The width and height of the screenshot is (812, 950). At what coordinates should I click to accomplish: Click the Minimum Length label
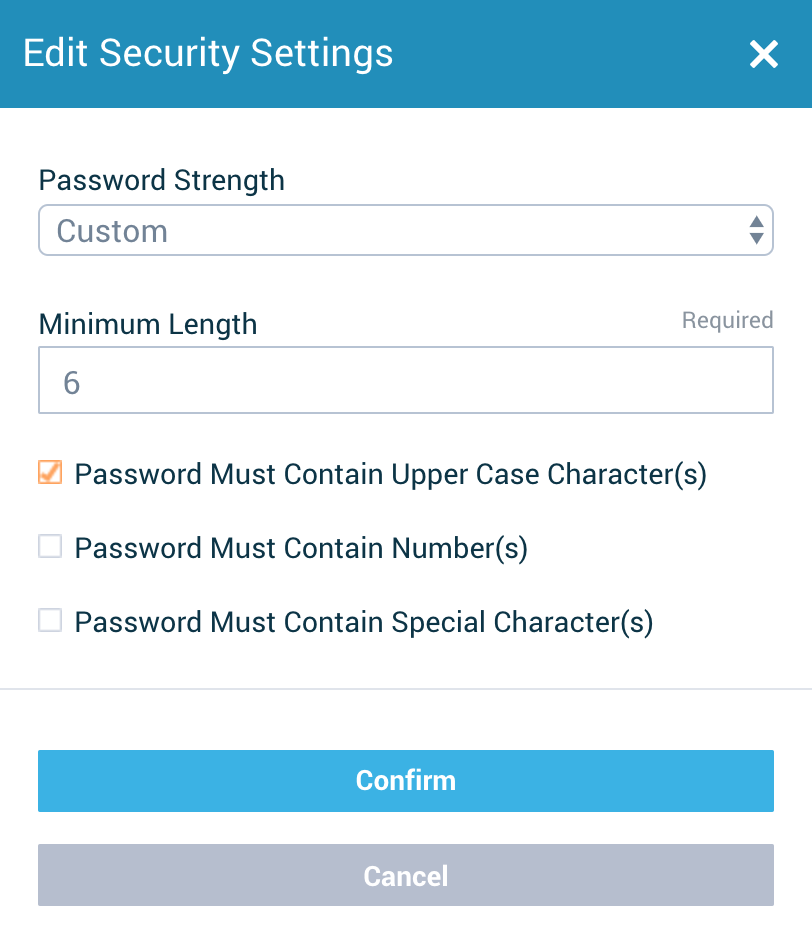[x=147, y=324]
